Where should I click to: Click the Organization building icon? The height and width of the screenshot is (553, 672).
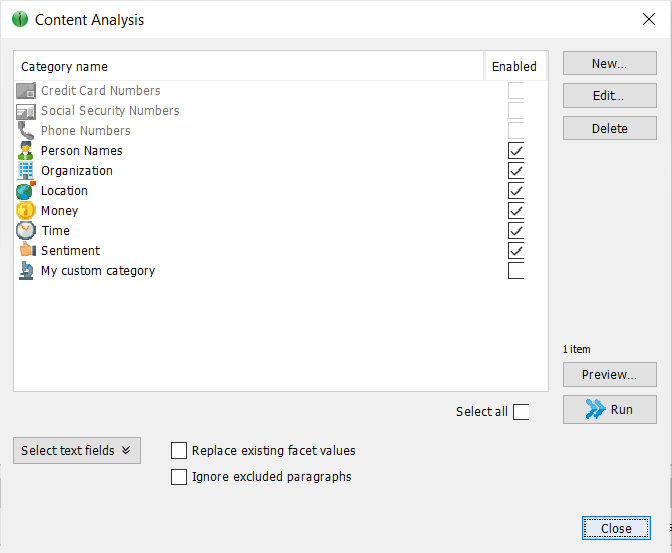pos(26,171)
